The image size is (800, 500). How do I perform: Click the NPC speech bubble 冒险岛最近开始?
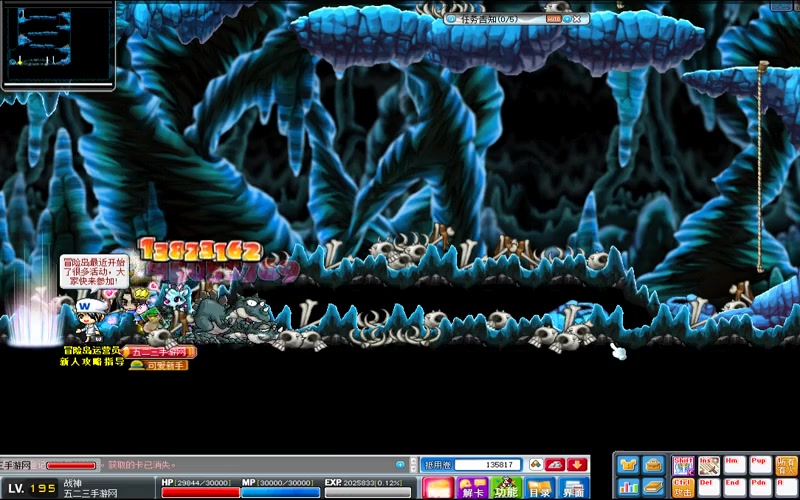pos(94,272)
